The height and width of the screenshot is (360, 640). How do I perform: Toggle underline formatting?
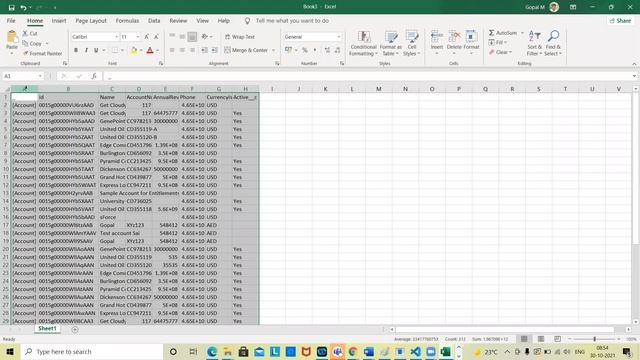click(x=96, y=50)
